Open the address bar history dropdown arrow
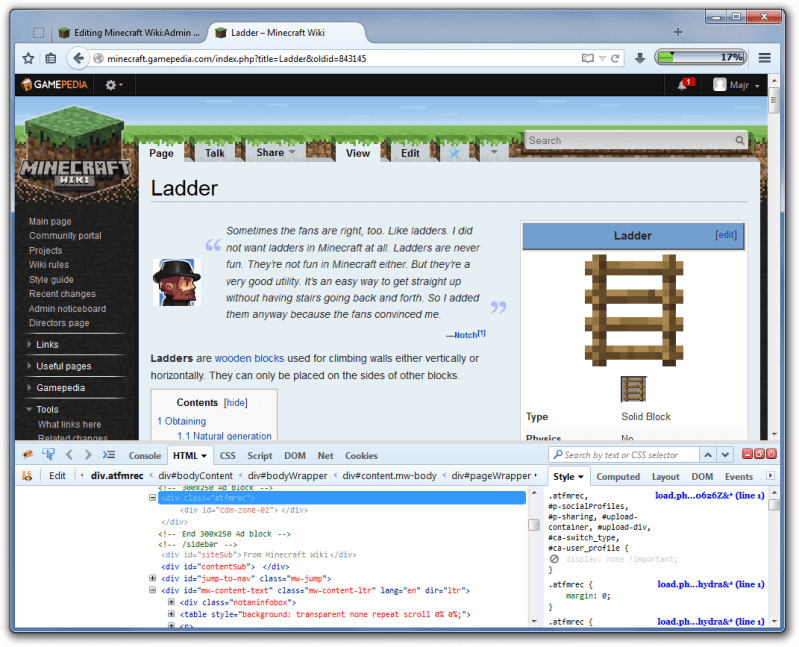 (x=602, y=59)
